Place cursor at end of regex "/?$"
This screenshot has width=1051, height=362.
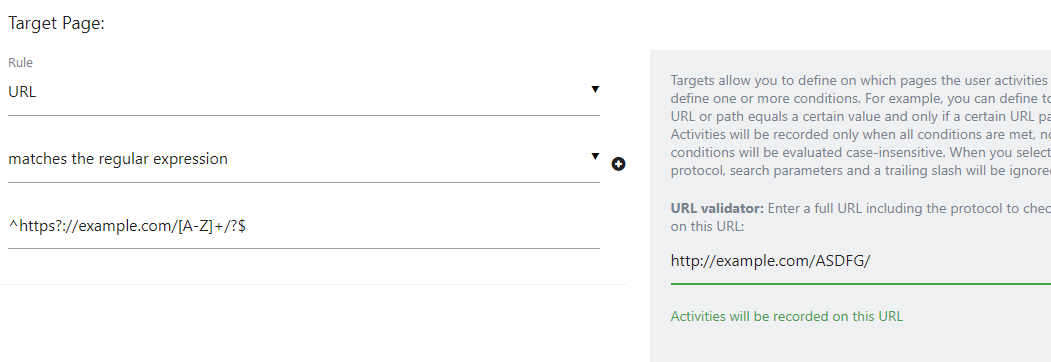246,227
